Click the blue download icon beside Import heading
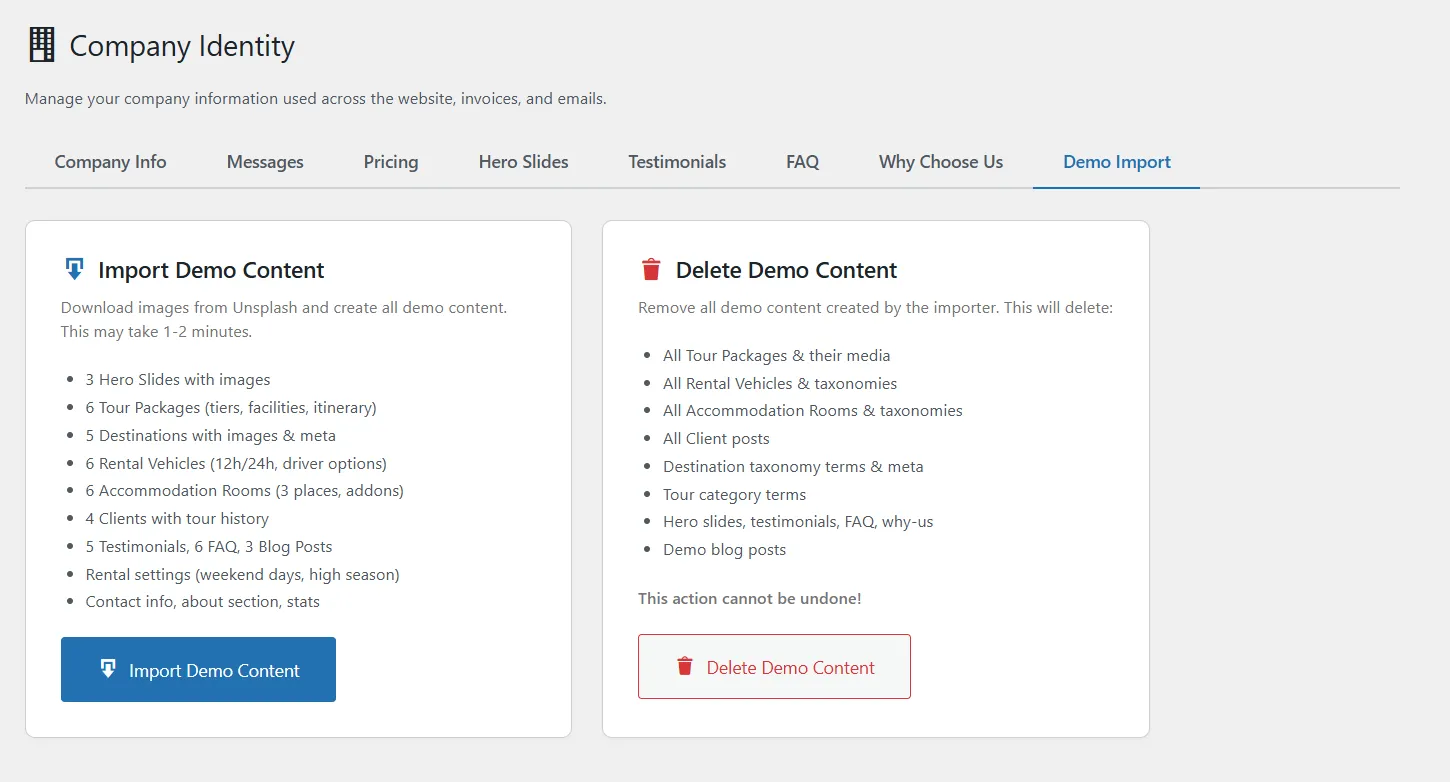1450x782 pixels. 74,269
